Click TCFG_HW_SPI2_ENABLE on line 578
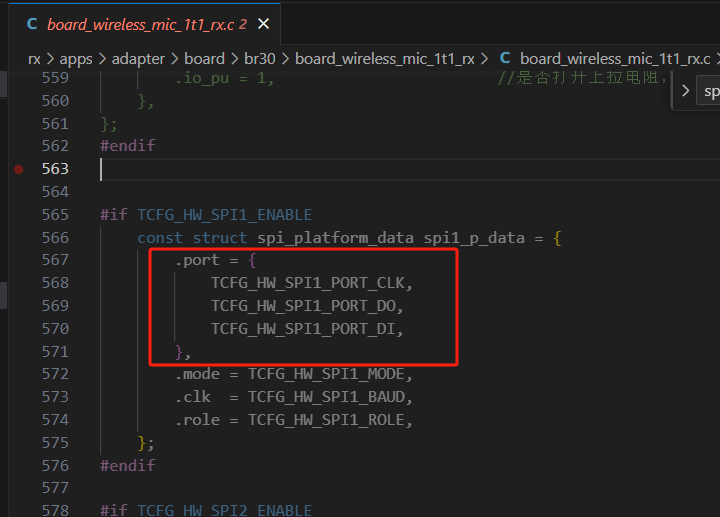 pos(225,510)
